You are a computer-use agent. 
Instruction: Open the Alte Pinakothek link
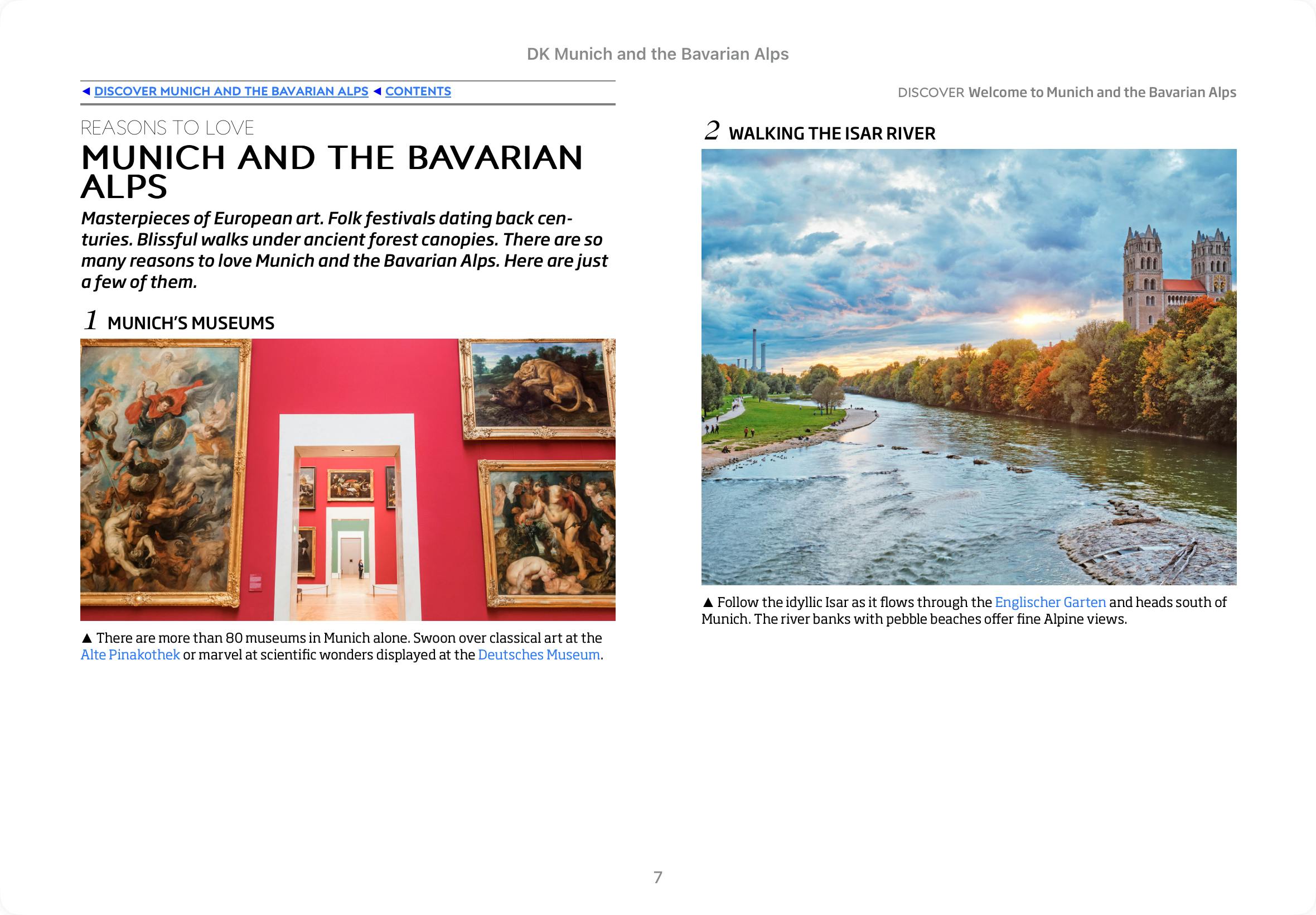point(130,654)
